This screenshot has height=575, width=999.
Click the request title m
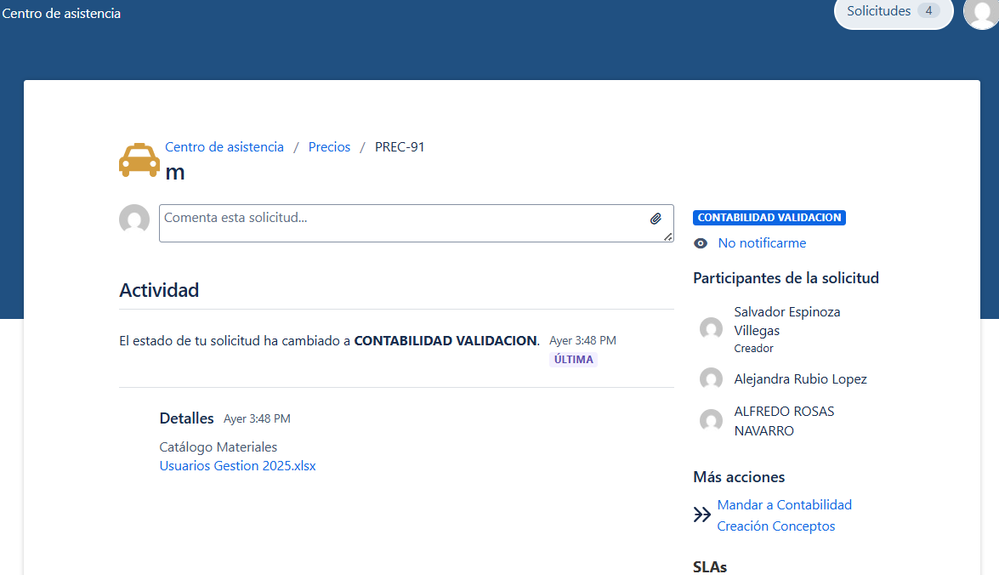point(175,173)
